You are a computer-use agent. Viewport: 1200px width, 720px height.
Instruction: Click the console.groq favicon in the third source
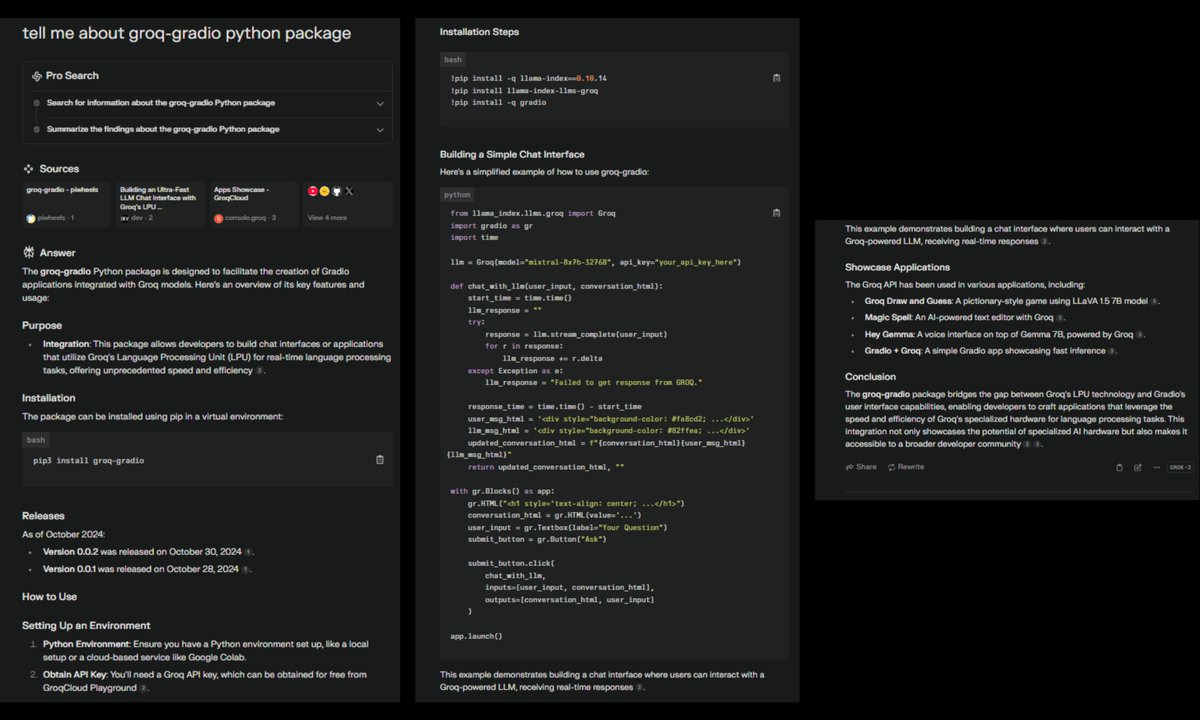pos(218,218)
